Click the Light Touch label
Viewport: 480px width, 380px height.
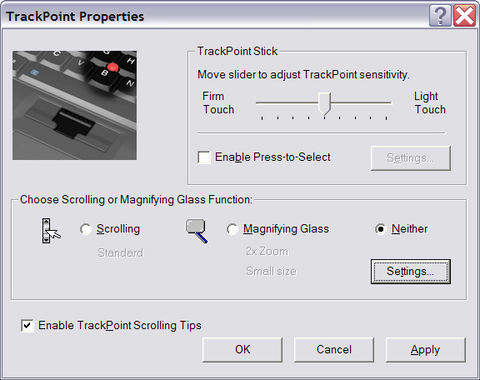[x=430, y=103]
